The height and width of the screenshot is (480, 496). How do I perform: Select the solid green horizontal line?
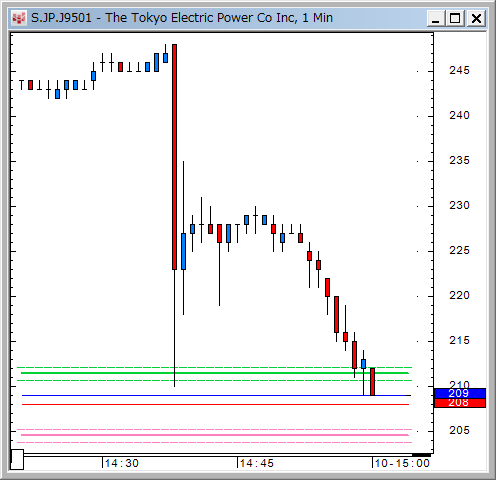(215, 373)
